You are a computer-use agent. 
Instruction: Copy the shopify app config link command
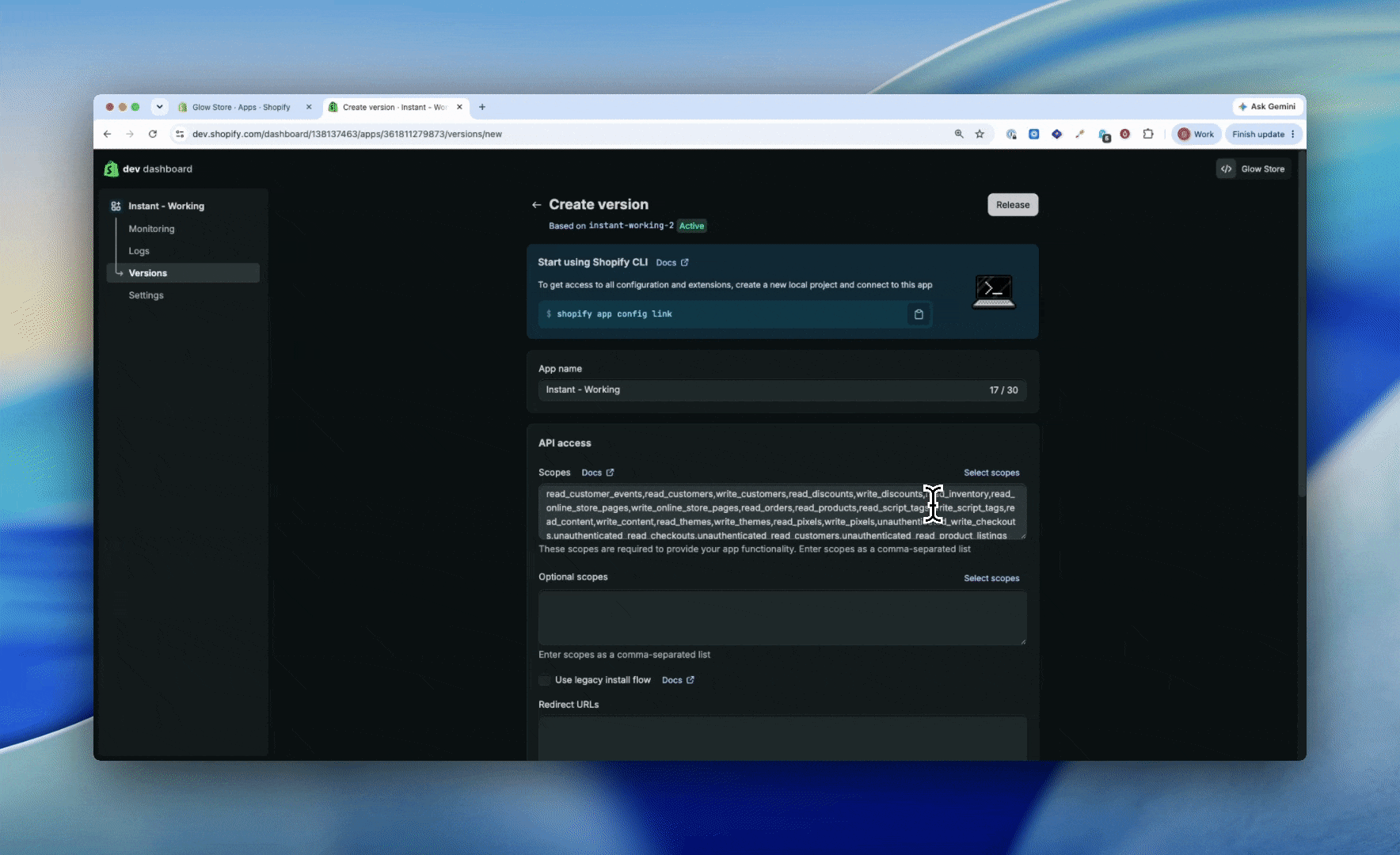[x=919, y=314]
